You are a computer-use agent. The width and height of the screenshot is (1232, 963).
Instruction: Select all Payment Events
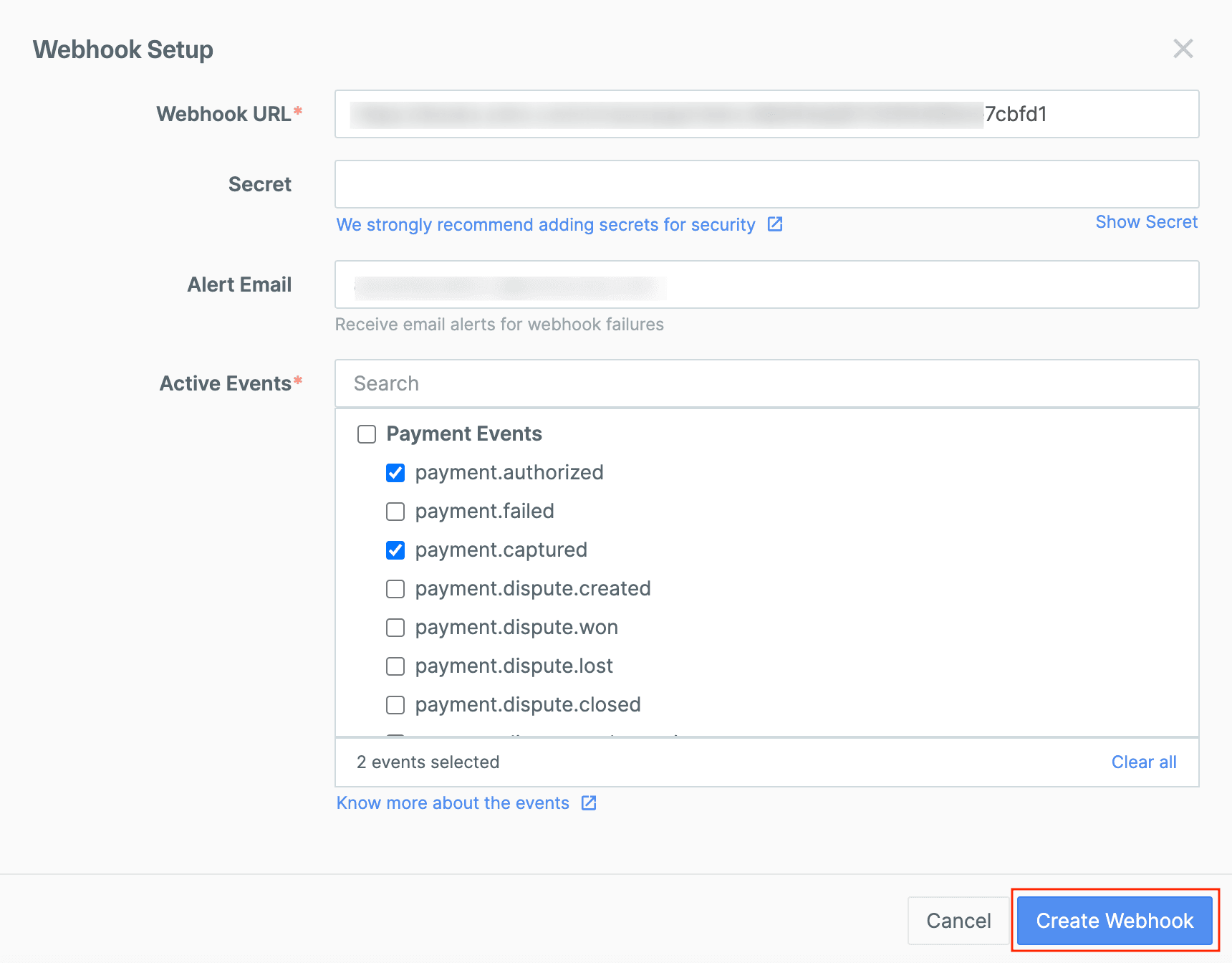367,433
